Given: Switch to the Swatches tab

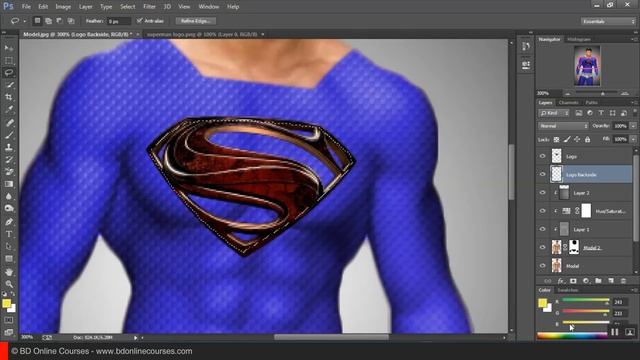Looking at the screenshot, I should point(567,290).
